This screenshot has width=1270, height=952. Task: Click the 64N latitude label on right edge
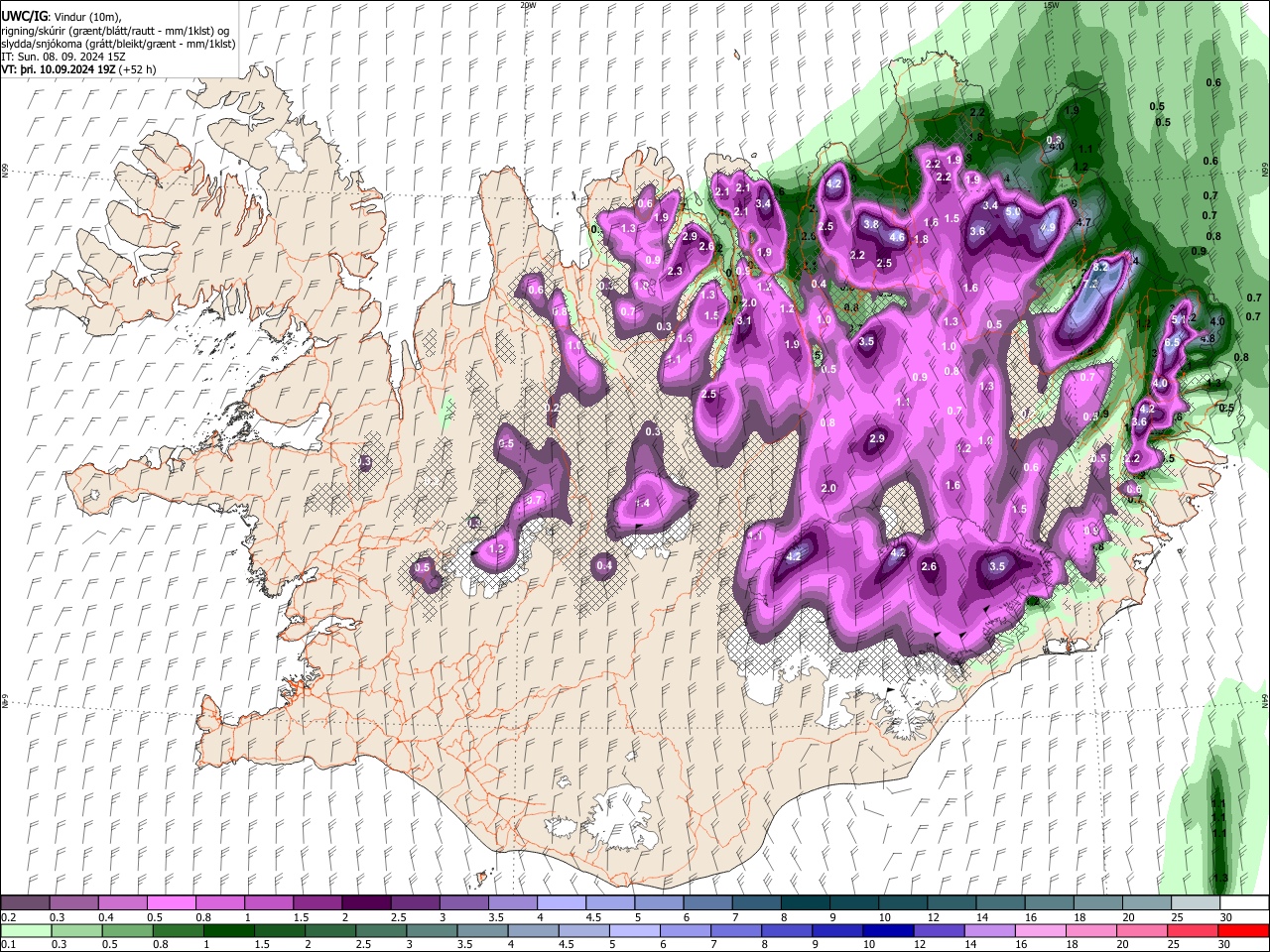(1265, 701)
